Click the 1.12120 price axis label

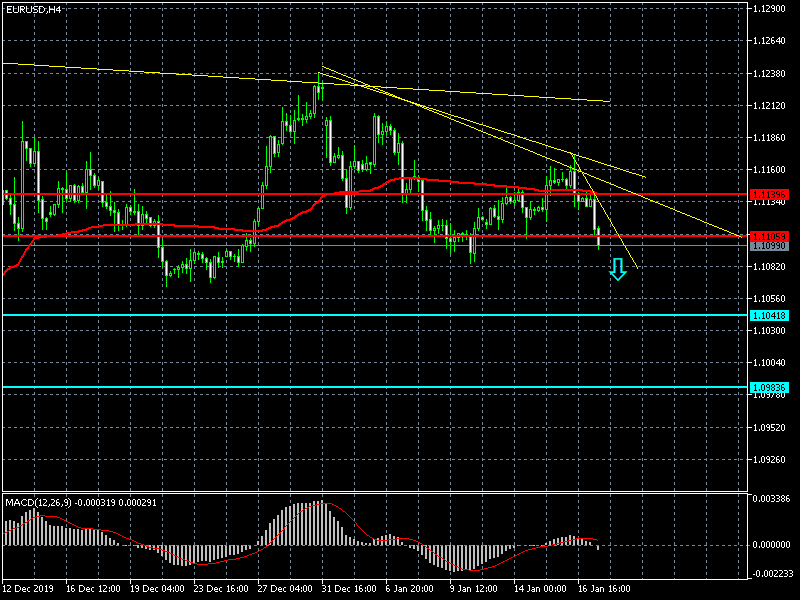[x=769, y=106]
